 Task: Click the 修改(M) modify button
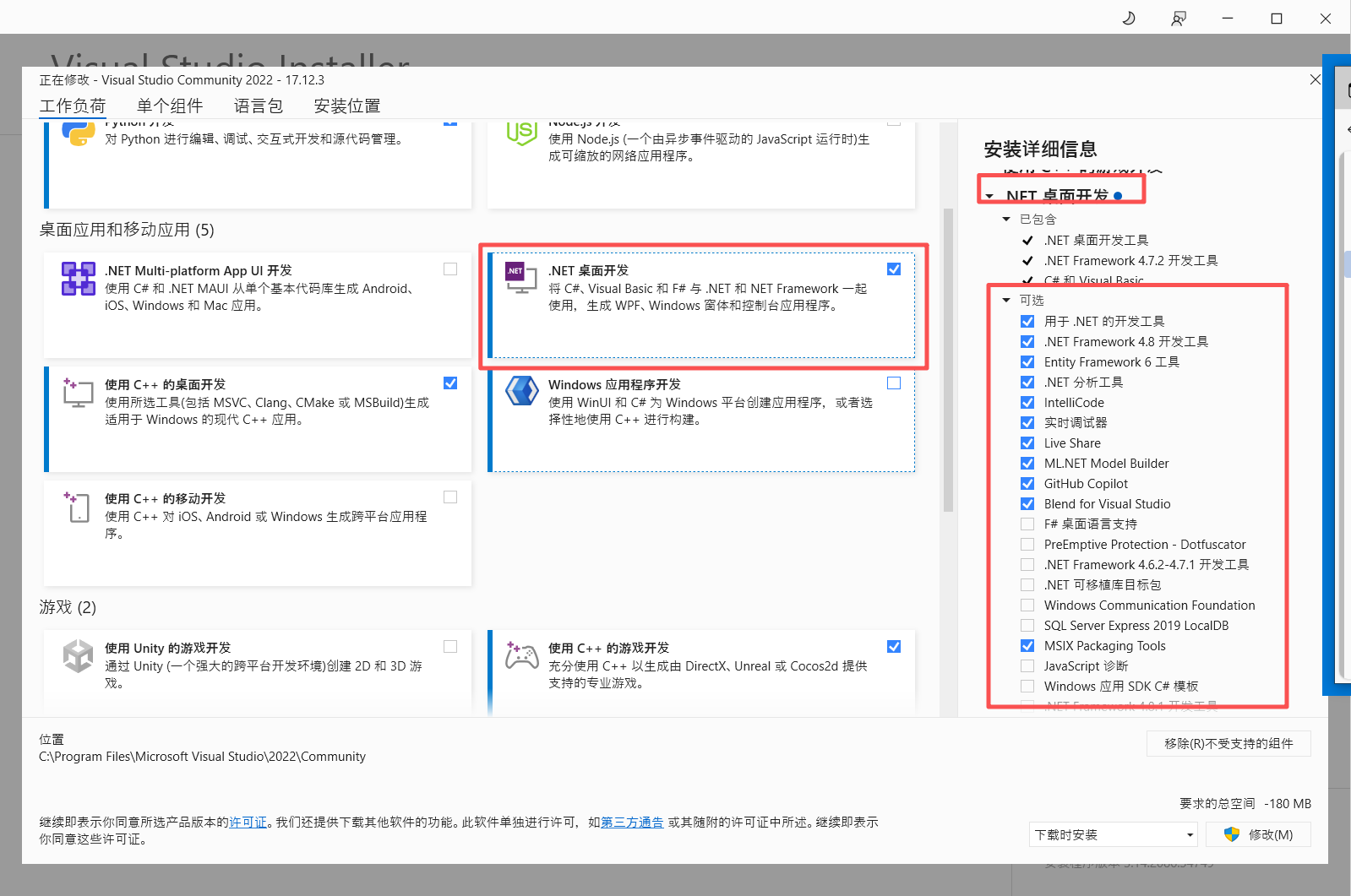(x=1258, y=834)
